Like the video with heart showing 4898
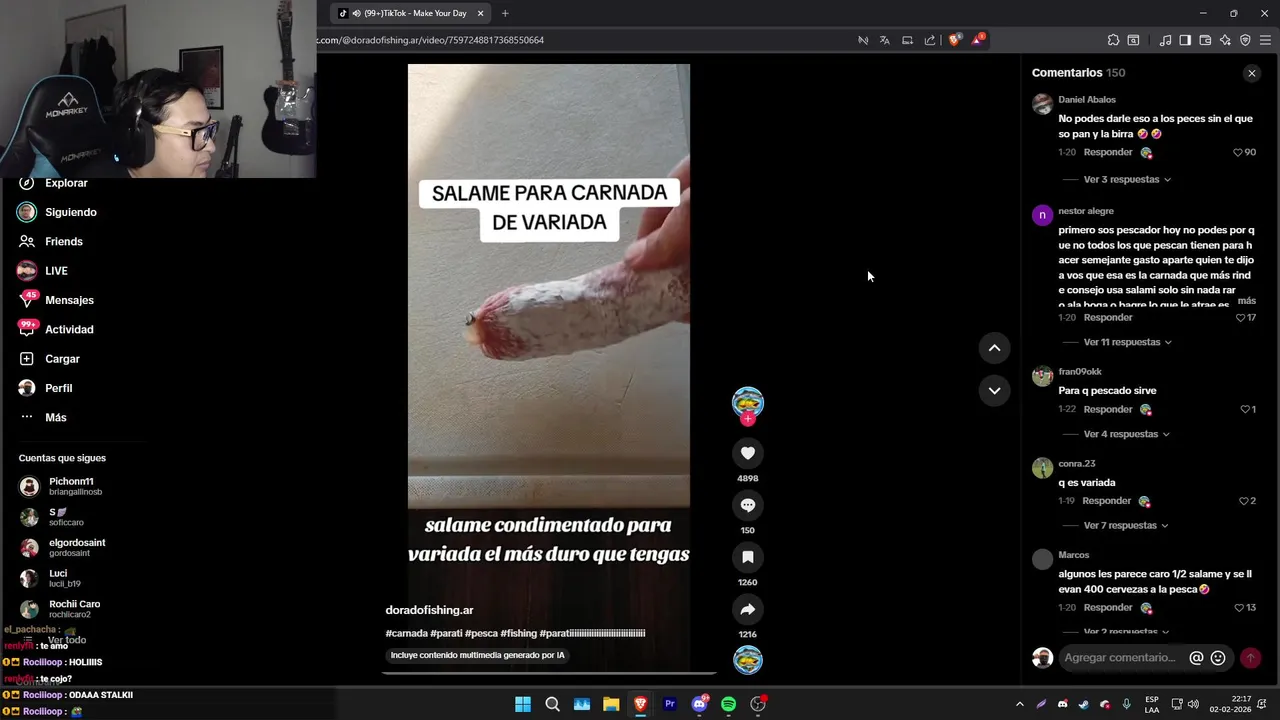 747,453
